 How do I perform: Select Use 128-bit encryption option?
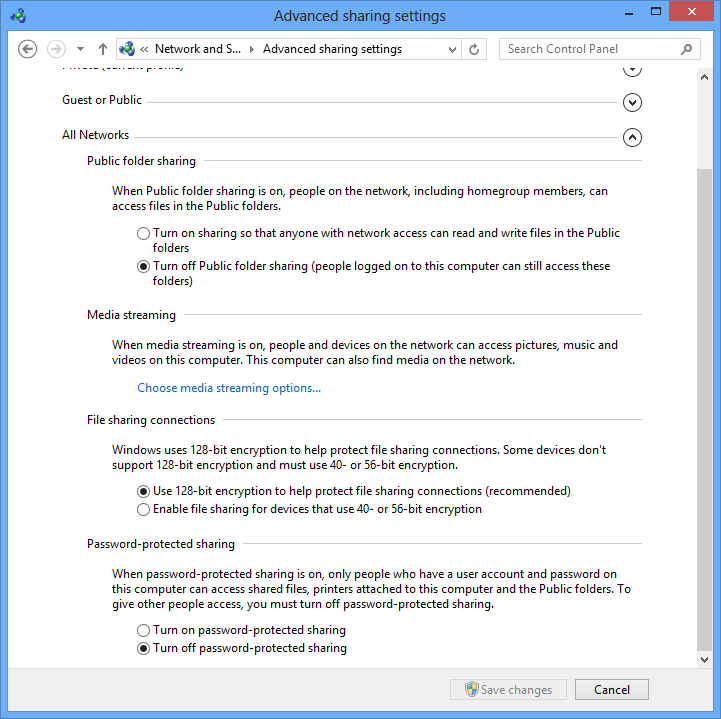tap(144, 492)
